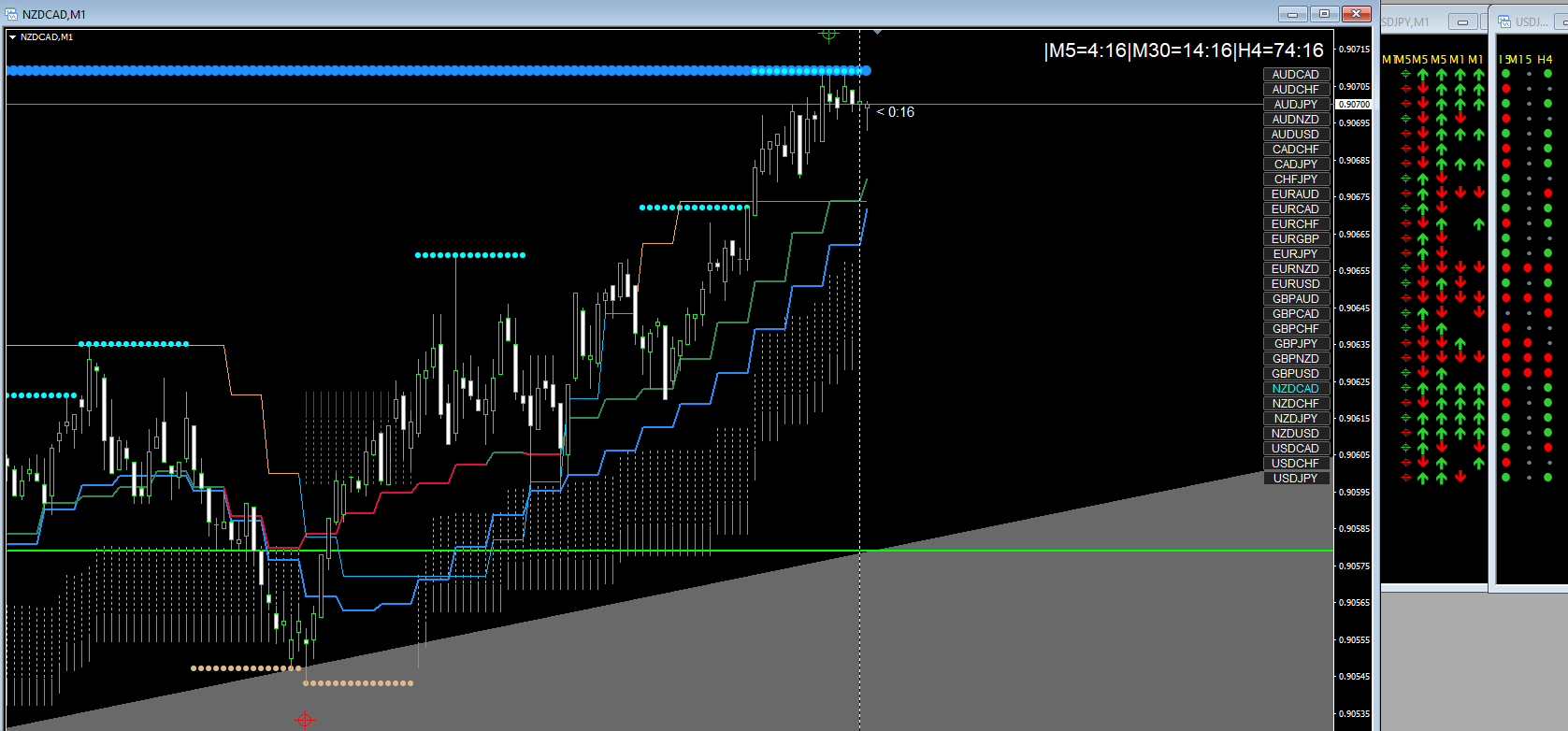Image resolution: width=1568 pixels, height=731 pixels.
Task: Click the M5/M30/H4 countdown timer text
Action: click(x=1184, y=50)
